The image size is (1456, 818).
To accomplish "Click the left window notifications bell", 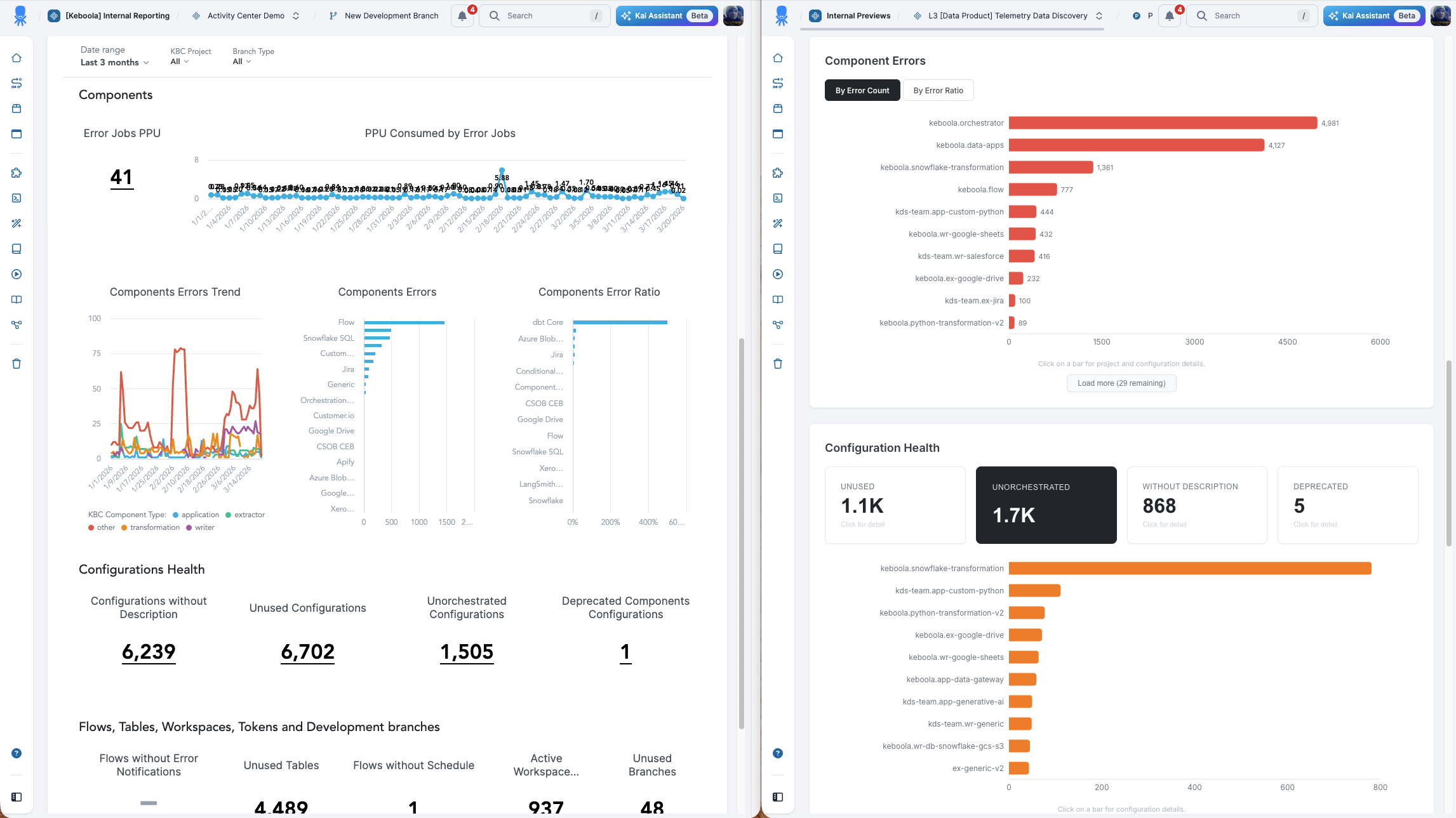I will (462, 16).
